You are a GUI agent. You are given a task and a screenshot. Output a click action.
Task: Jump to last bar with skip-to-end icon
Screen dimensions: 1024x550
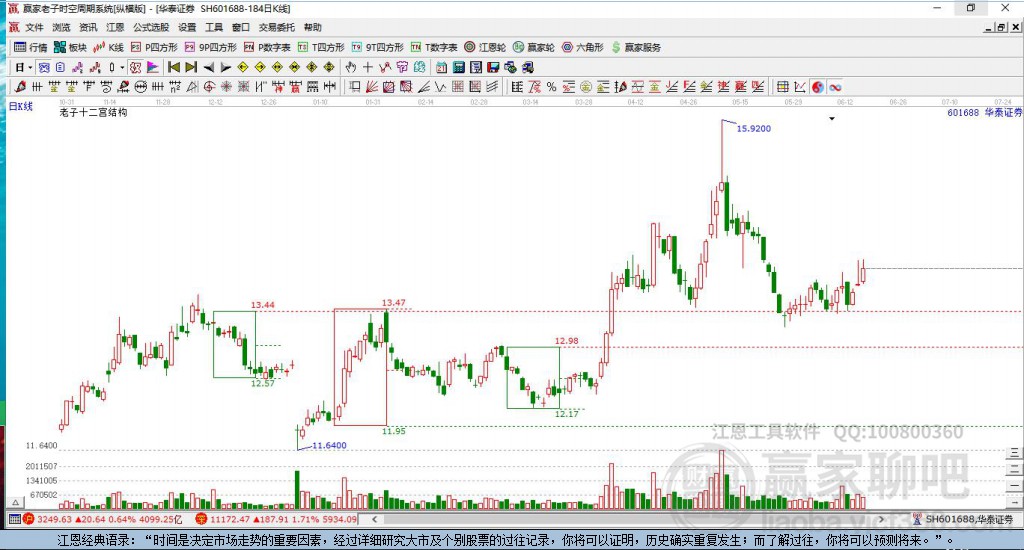click(191, 67)
